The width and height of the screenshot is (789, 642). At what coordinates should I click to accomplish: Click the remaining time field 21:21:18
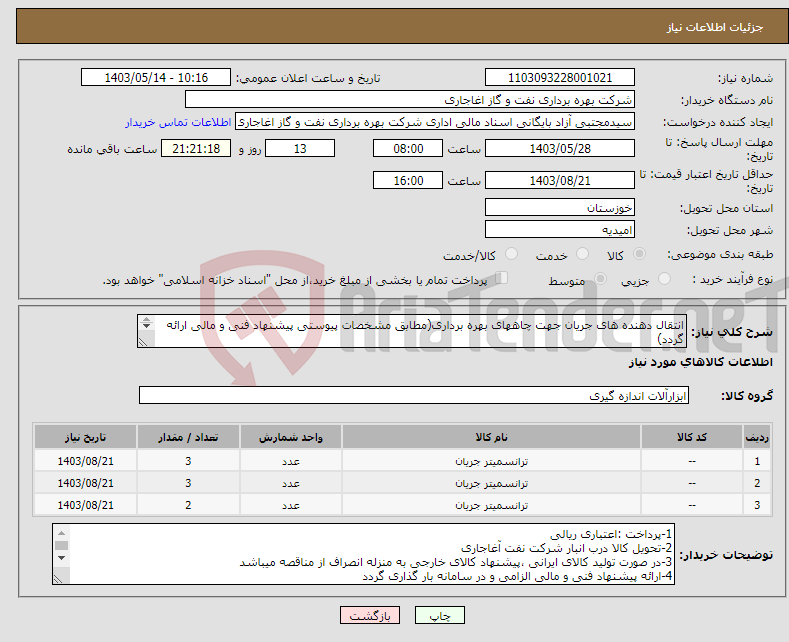pos(196,148)
